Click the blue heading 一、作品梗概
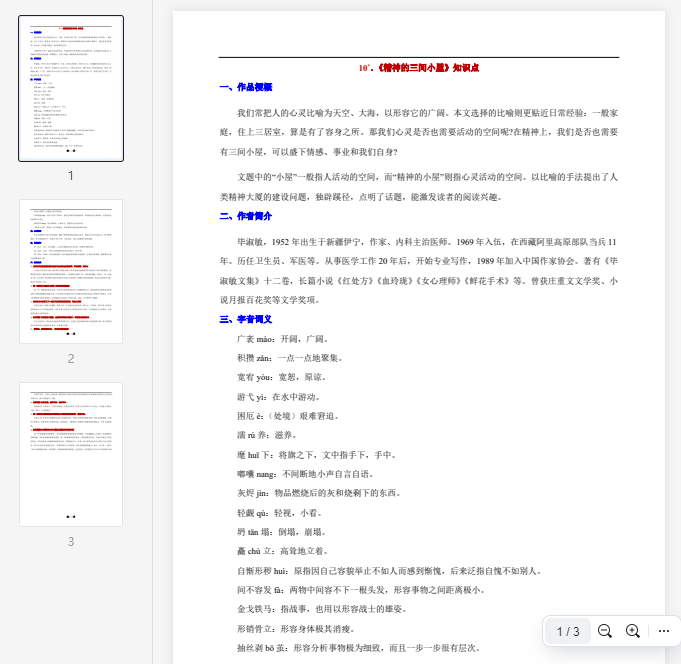The image size is (681, 664). [x=245, y=87]
